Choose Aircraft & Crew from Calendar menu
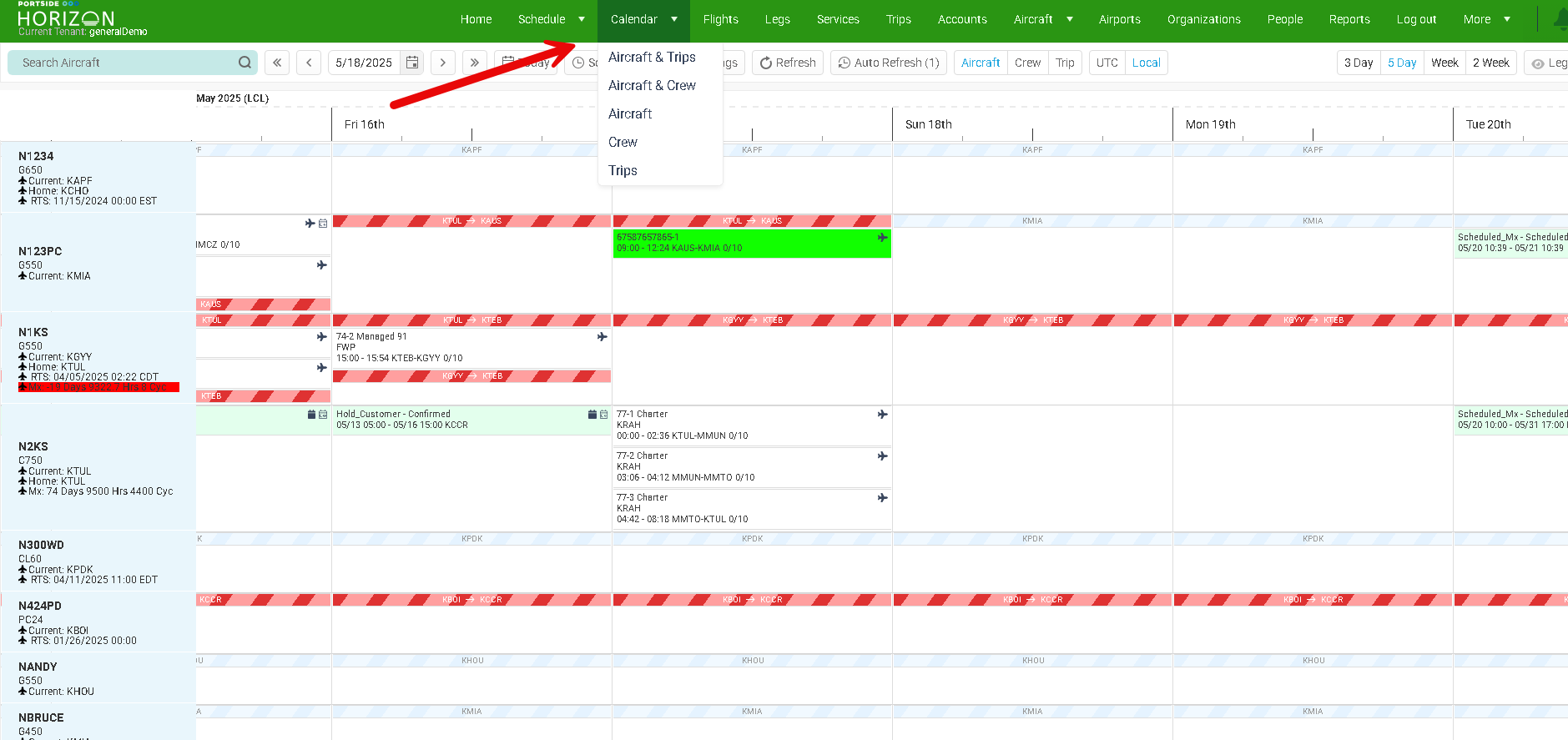 652,85
